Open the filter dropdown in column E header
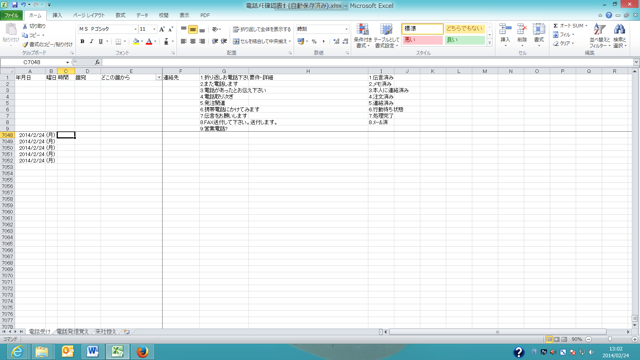This screenshot has height=360, width=640. coord(158,78)
